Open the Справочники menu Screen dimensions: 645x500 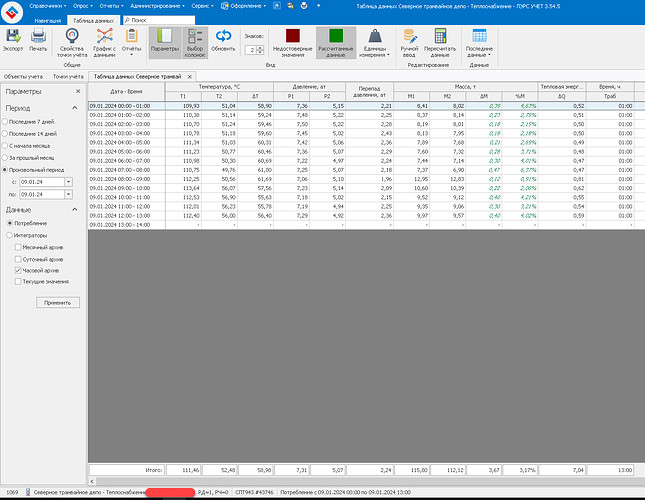48,6
